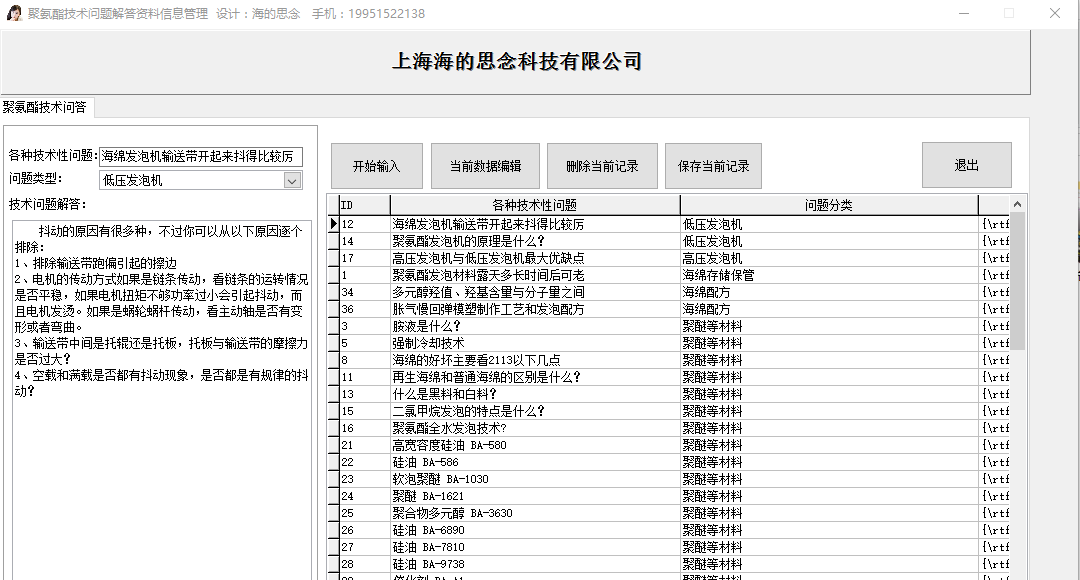Click the 技术问题解答 text area
Screen dimensions: 1080x580
(160, 400)
